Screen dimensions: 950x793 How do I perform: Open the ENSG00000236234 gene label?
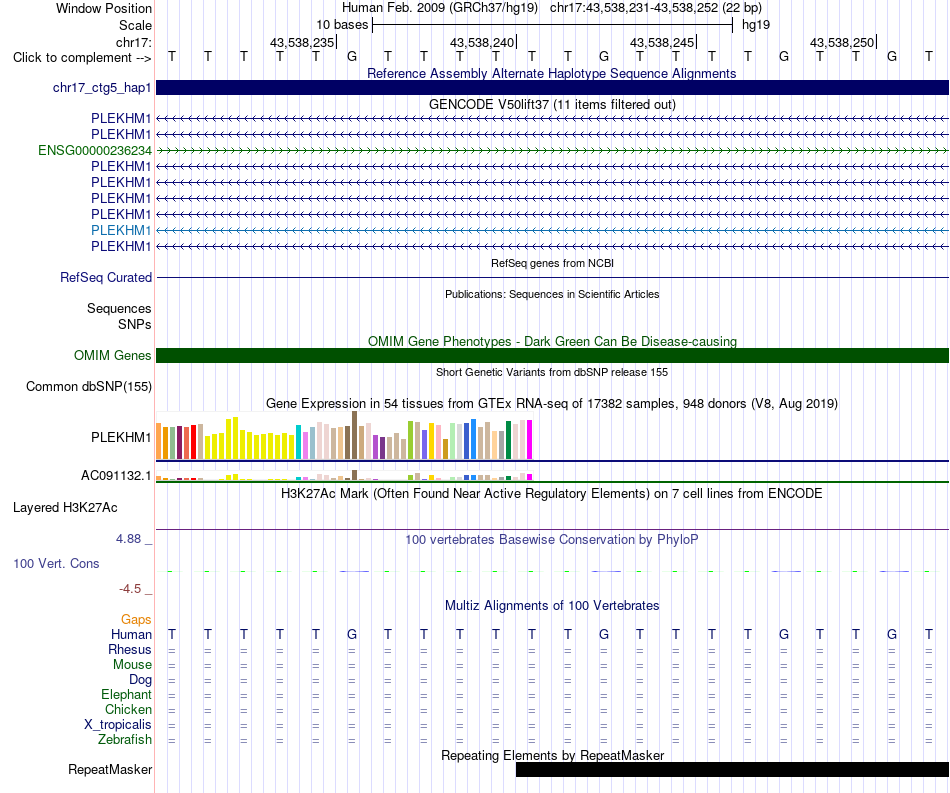pos(95,150)
